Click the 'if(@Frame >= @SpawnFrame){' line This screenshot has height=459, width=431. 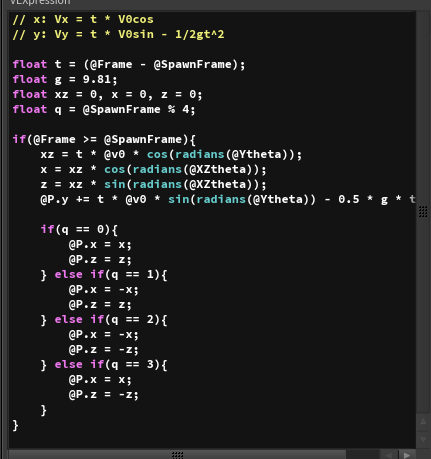click(x=104, y=139)
